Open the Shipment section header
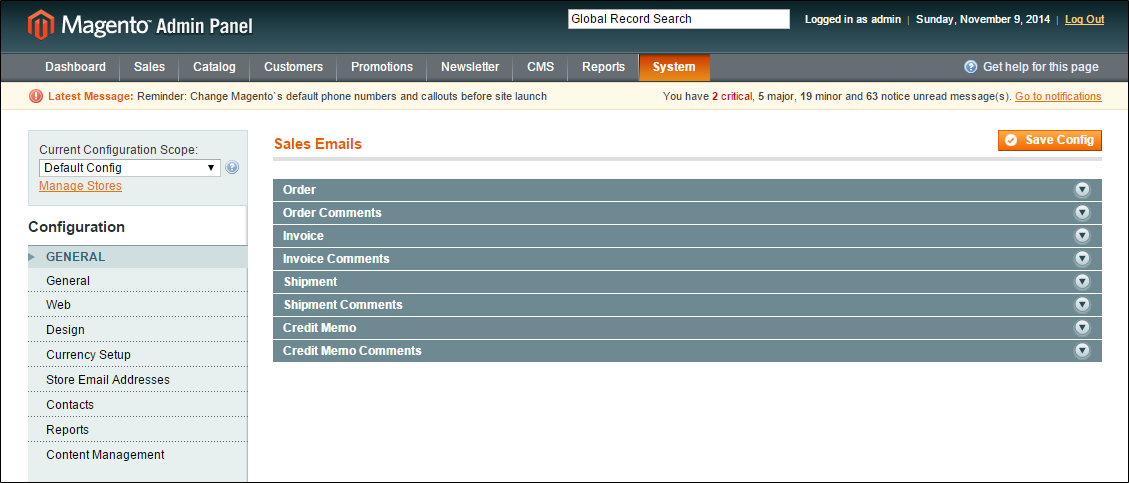Image resolution: width=1129 pixels, height=483 pixels. [687, 282]
